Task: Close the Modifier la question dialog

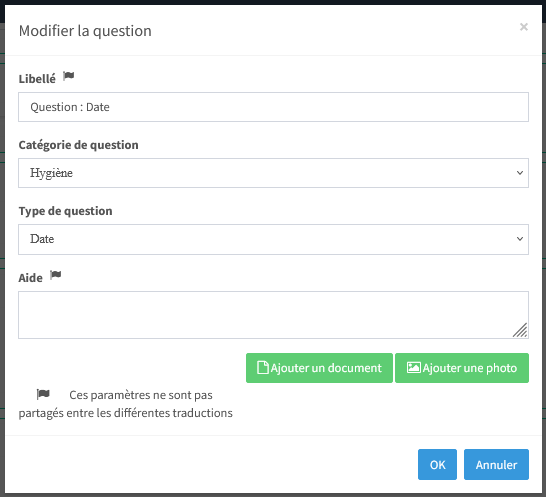Action: [524, 27]
